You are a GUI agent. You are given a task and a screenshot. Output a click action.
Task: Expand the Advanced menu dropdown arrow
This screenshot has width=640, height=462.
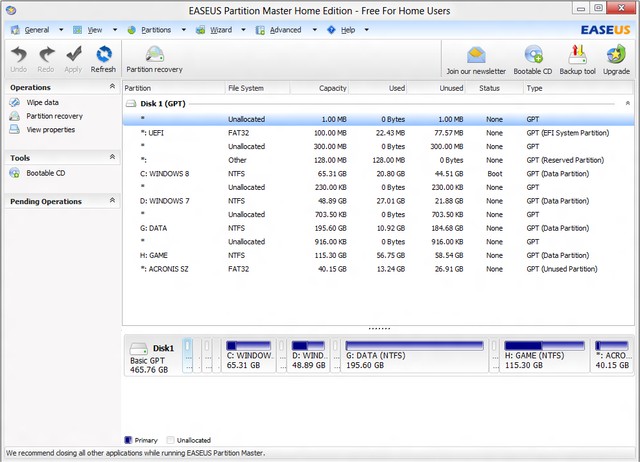pyautogui.click(x=315, y=30)
